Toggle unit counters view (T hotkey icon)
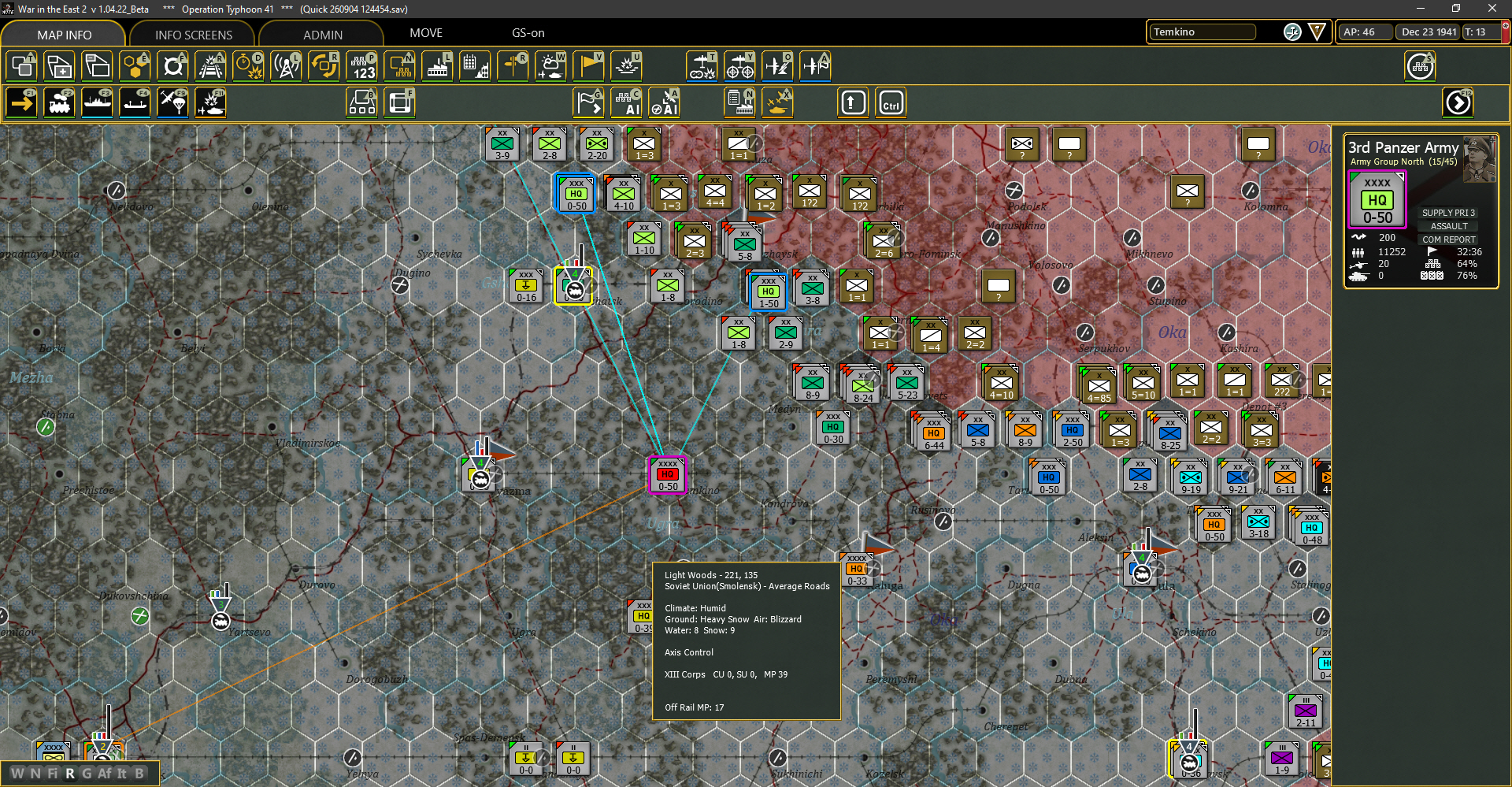Viewport: 1512px width, 787px height. click(x=22, y=66)
